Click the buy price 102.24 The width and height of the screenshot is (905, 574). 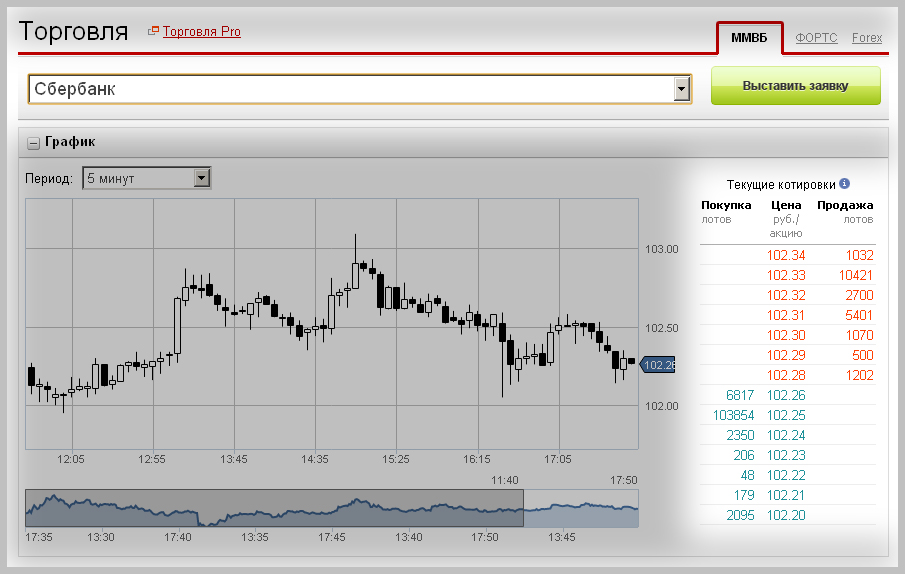[x=786, y=436]
